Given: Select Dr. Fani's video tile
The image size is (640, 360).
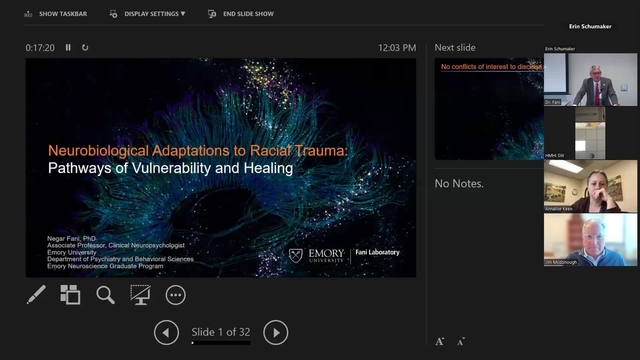Looking at the screenshot, I should [x=590, y=80].
